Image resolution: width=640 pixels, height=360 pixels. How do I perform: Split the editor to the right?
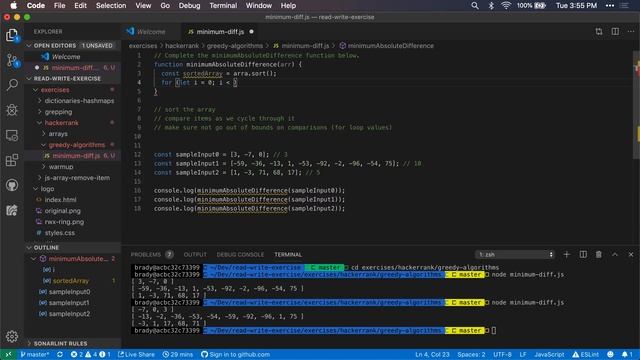[x=615, y=31]
